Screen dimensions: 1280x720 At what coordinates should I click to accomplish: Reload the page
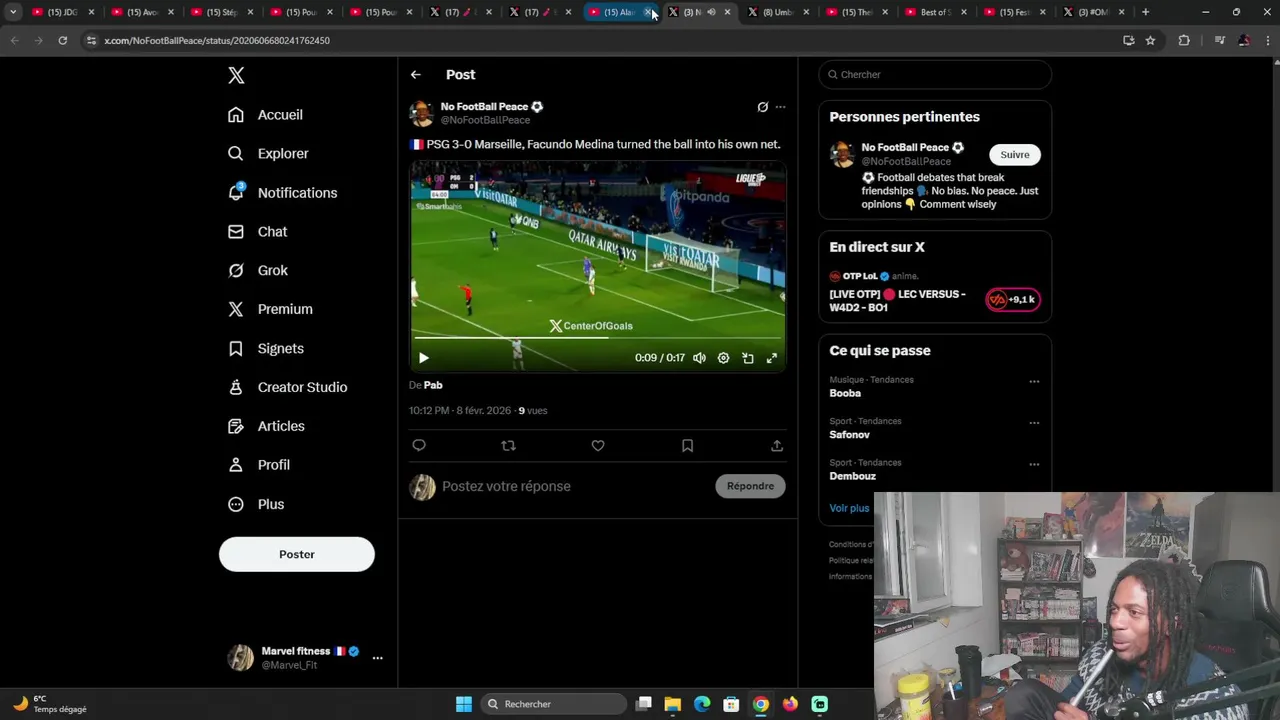[62, 40]
